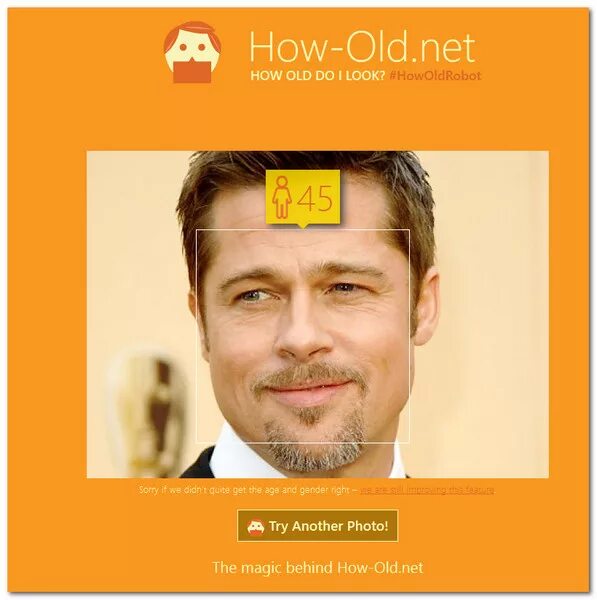Open the #HowOldRobot hashtag
This screenshot has width=597, height=600.
(x=435, y=76)
